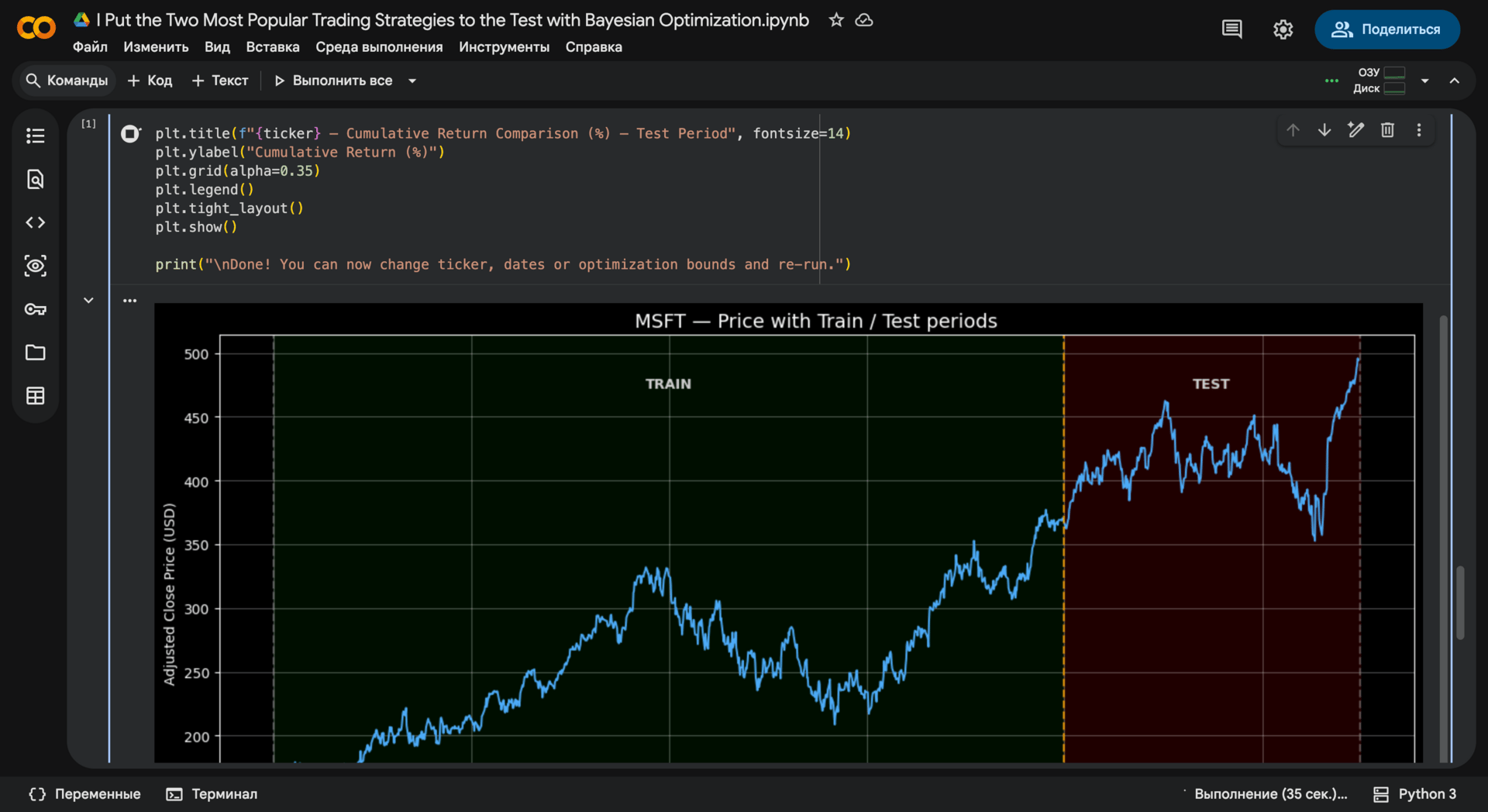This screenshot has height=812, width=1488.
Task: Stop the running cell execution
Action: tap(130, 134)
